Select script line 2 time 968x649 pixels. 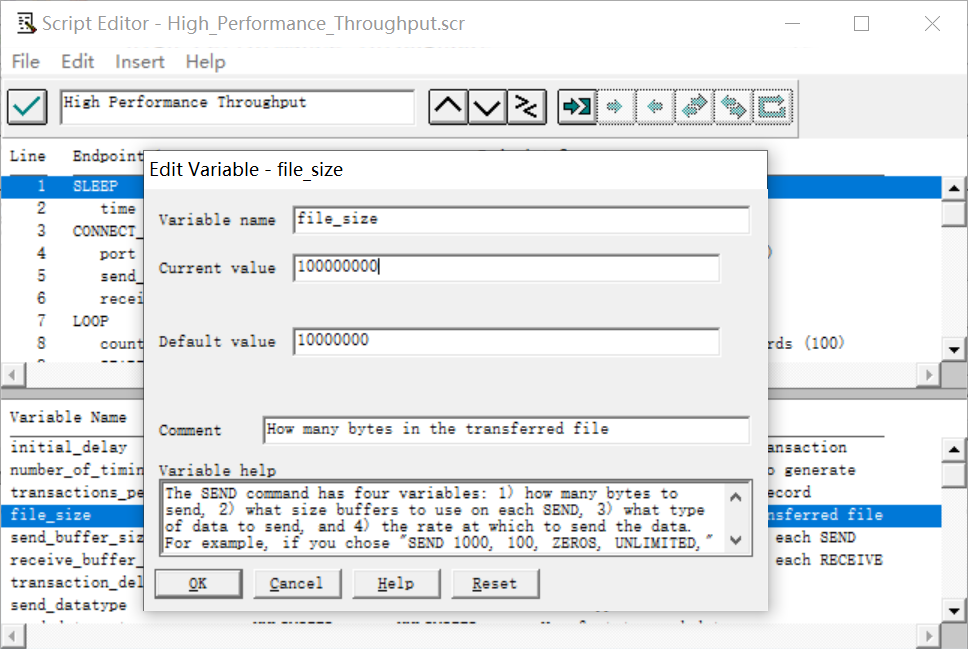pyautogui.click(x=73, y=209)
